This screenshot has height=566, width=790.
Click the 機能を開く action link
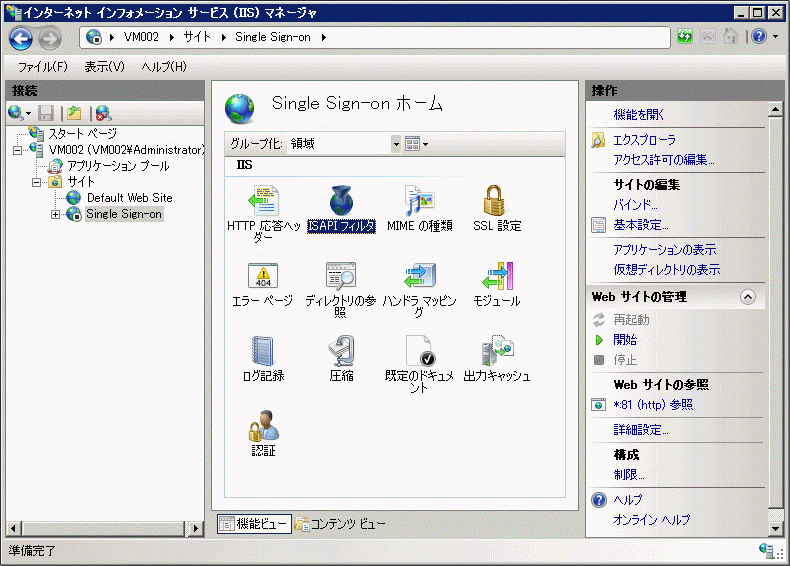click(x=638, y=115)
